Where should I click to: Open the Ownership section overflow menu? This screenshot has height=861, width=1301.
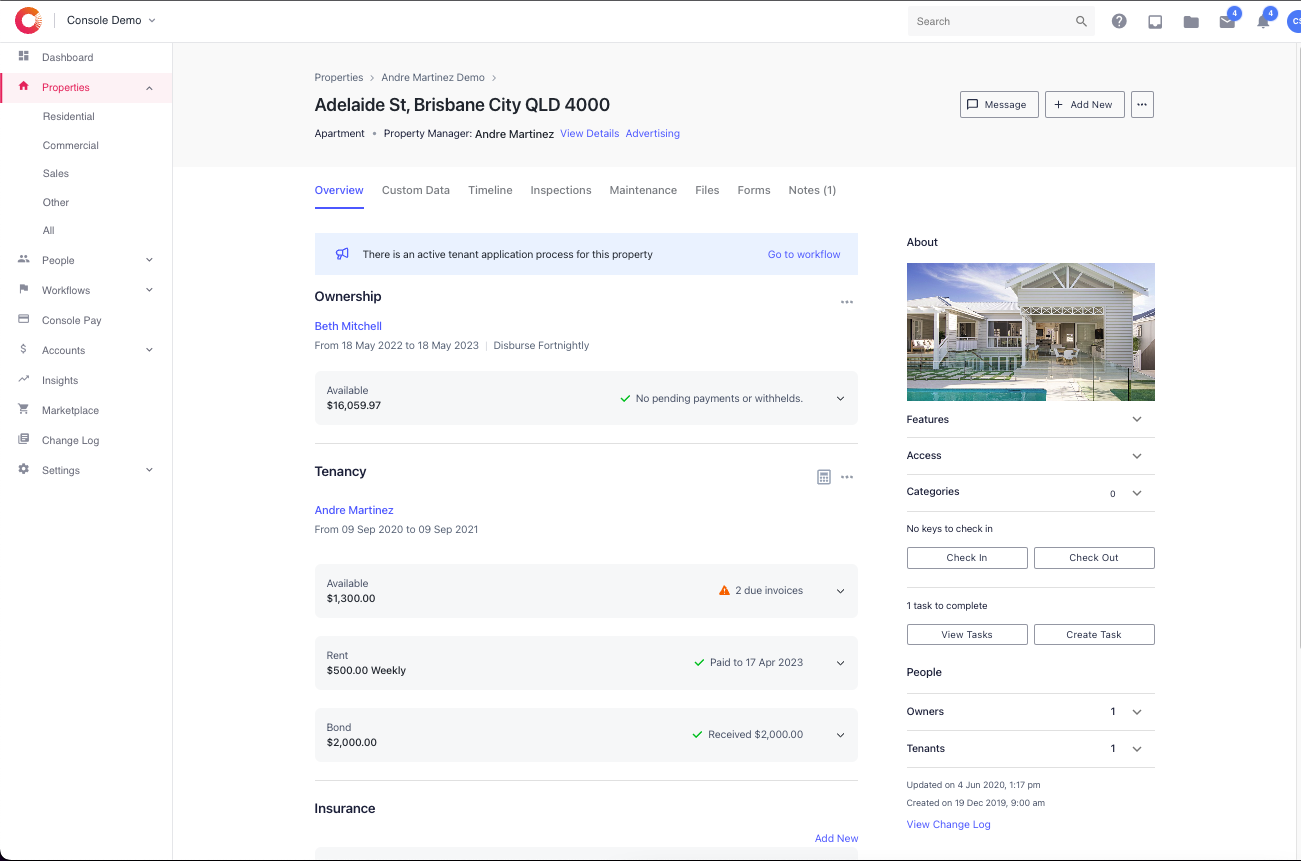847,302
